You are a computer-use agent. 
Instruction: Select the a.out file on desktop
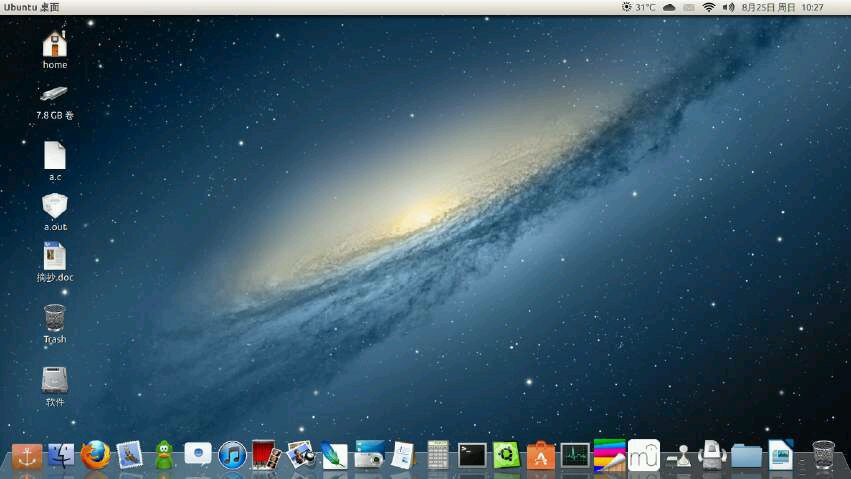pyautogui.click(x=55, y=212)
